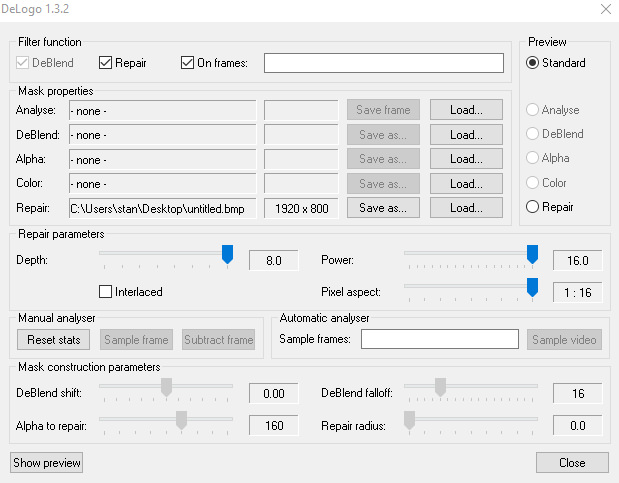This screenshot has width=619, height=483.
Task: Click the Power slider handle
Action: (533, 254)
